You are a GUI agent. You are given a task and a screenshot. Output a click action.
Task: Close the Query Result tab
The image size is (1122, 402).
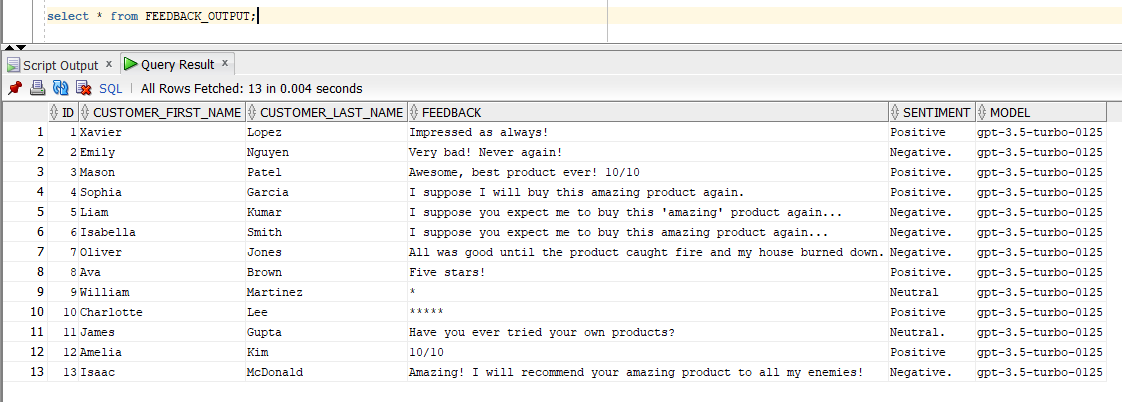coord(225,63)
